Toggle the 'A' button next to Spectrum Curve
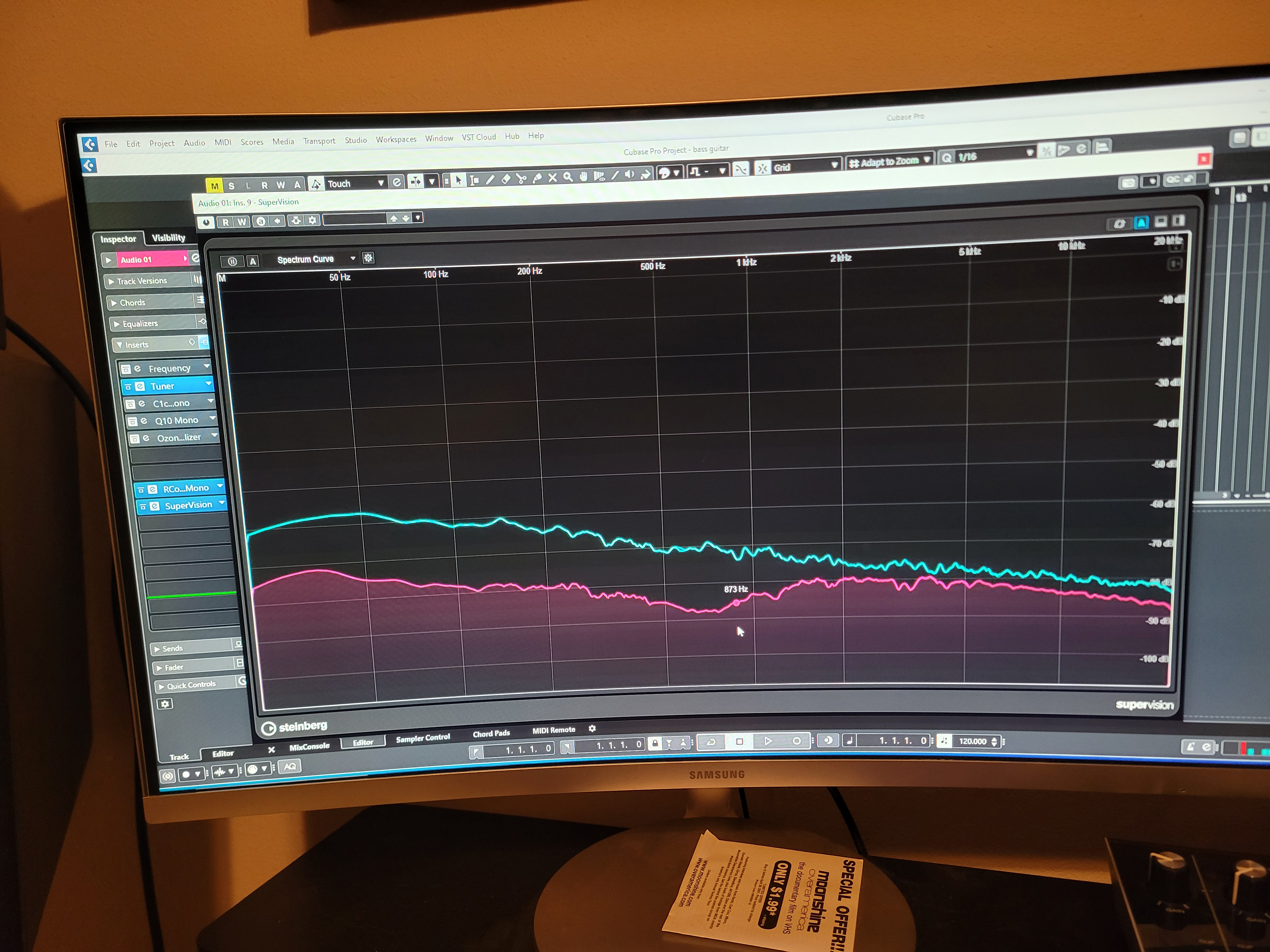 coord(253,261)
